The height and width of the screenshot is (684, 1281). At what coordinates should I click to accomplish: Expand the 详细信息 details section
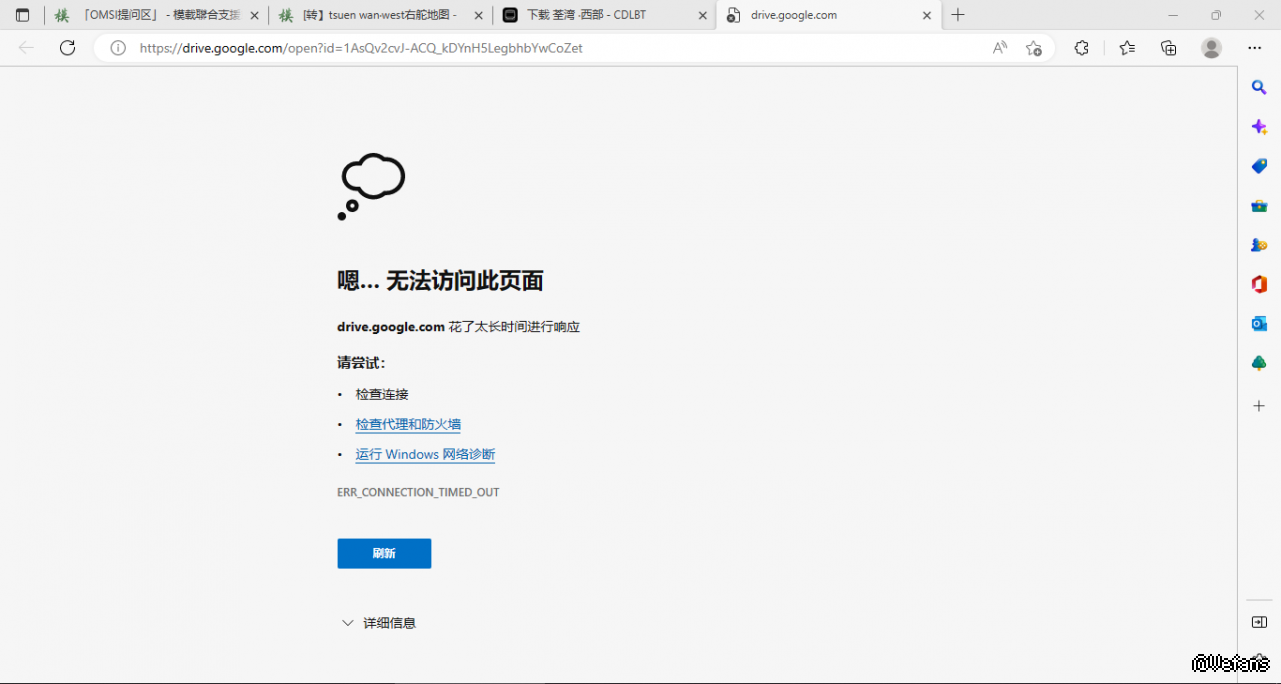click(x=378, y=623)
